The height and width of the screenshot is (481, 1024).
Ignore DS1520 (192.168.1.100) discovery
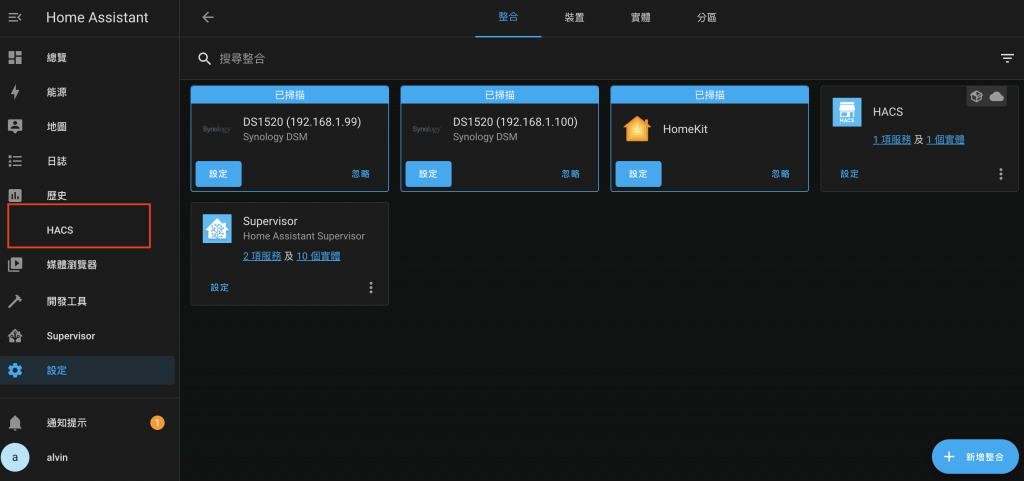coord(570,174)
